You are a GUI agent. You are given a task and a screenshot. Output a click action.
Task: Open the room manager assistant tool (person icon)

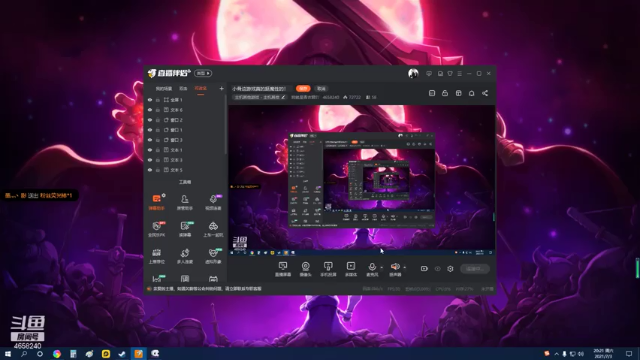185,202
